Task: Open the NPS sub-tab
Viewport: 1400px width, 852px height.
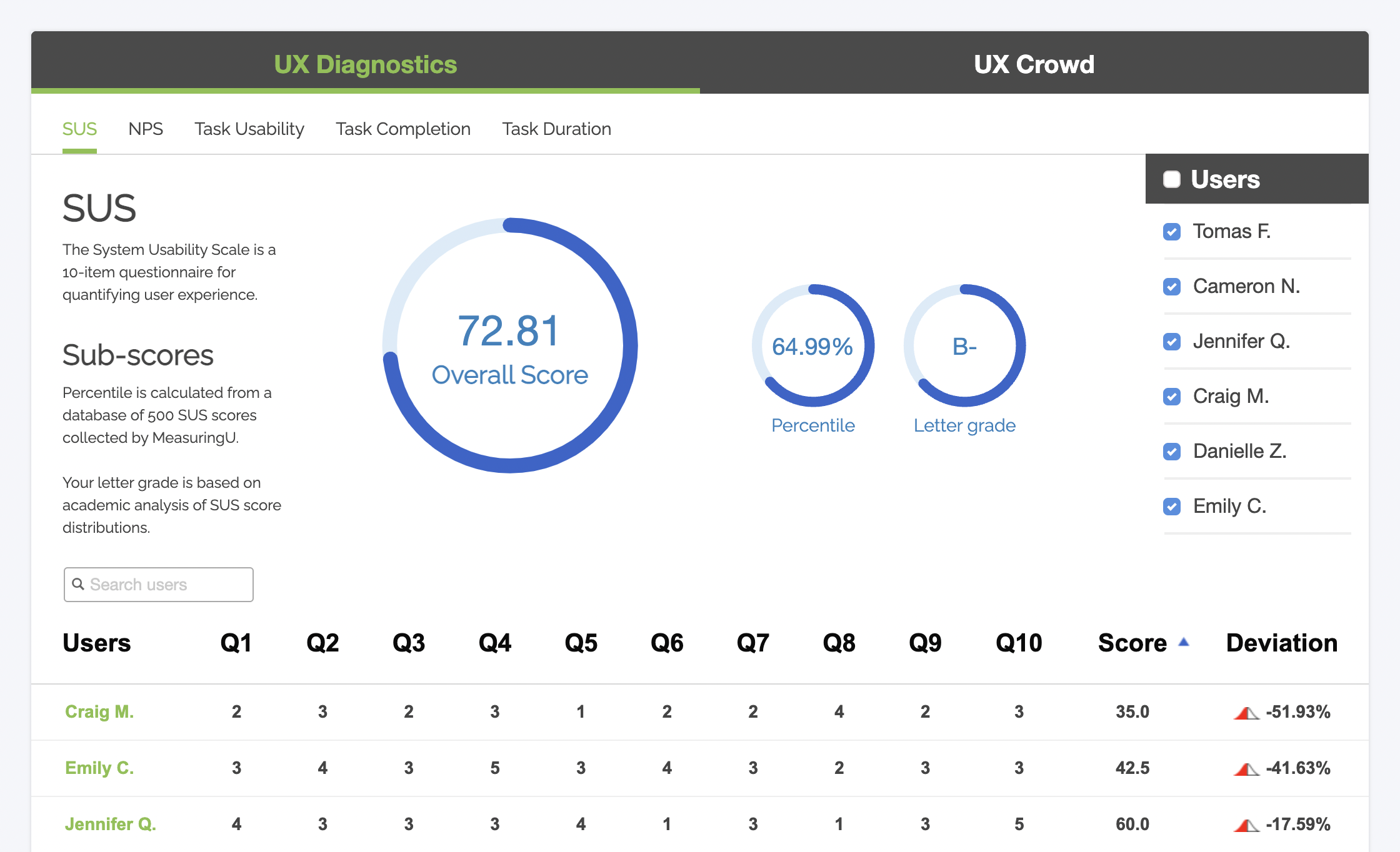Action: 146,129
